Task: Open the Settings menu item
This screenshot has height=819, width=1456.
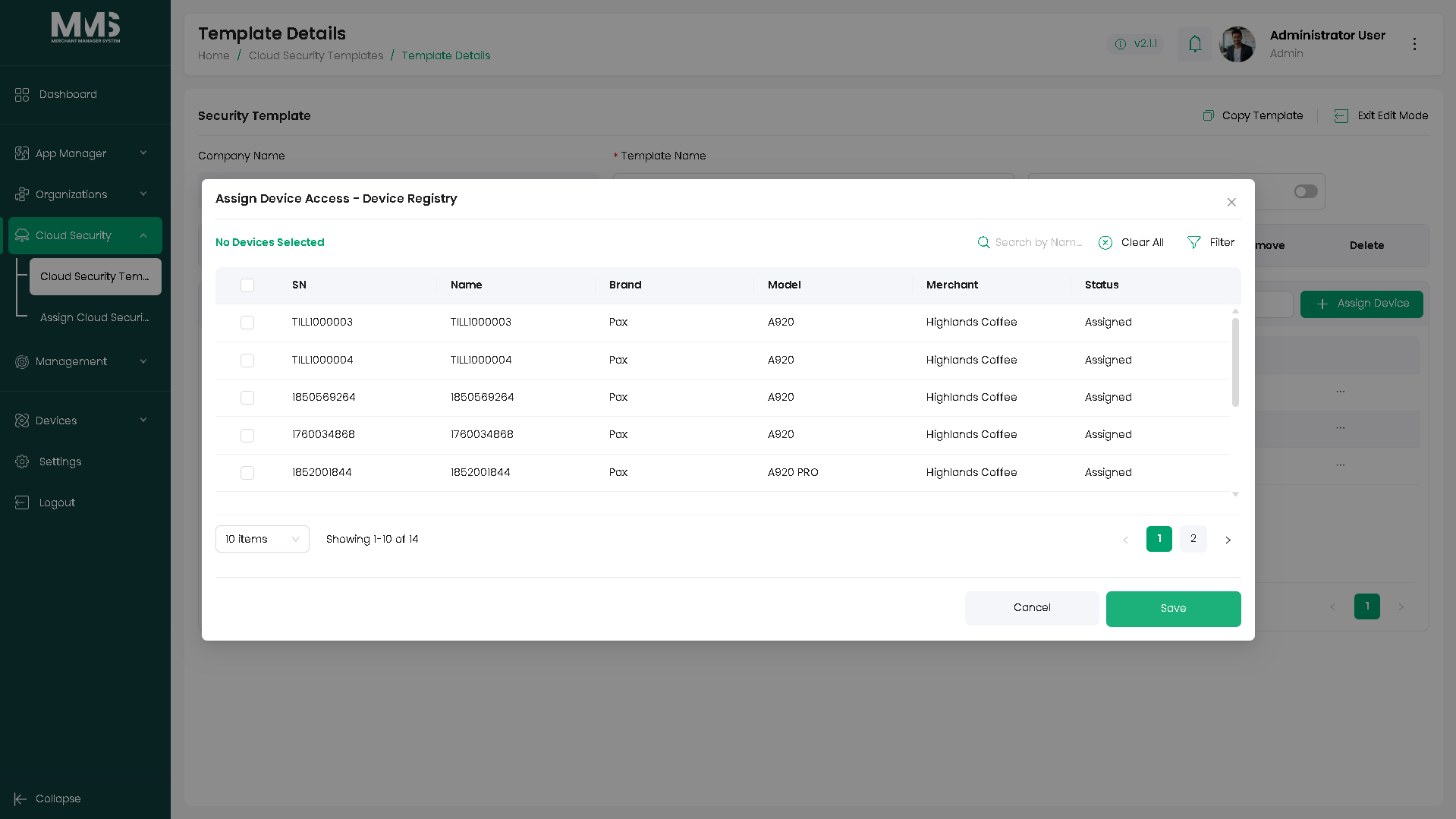Action: pos(85,461)
